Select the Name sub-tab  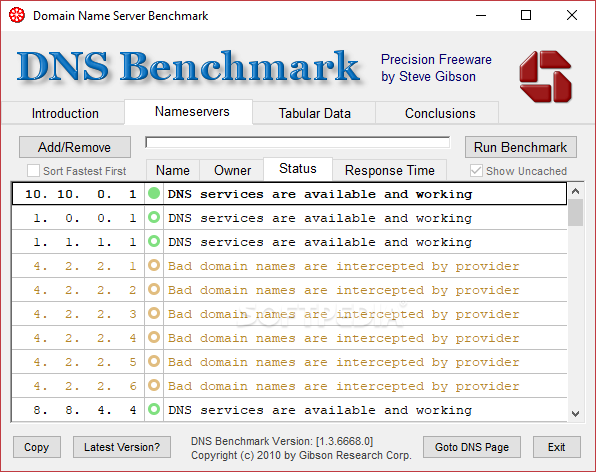click(173, 170)
